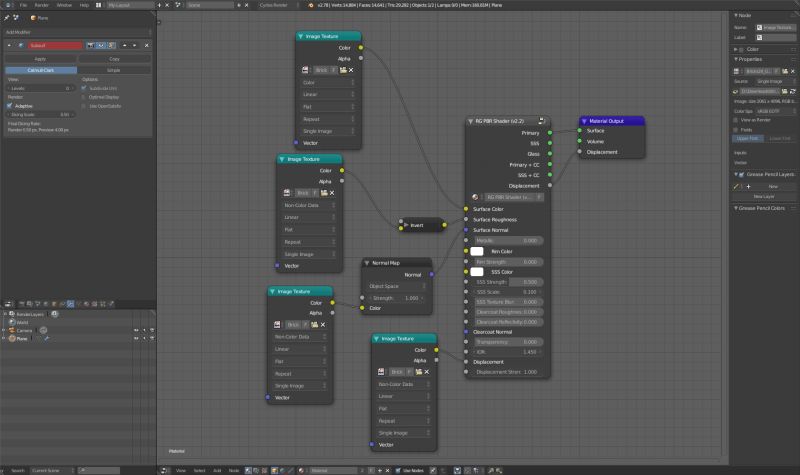Viewport: 800px width, 475px height.
Task: Toggle Subsurf modifier viewport display icon
Action: pyautogui.click(x=101, y=45)
